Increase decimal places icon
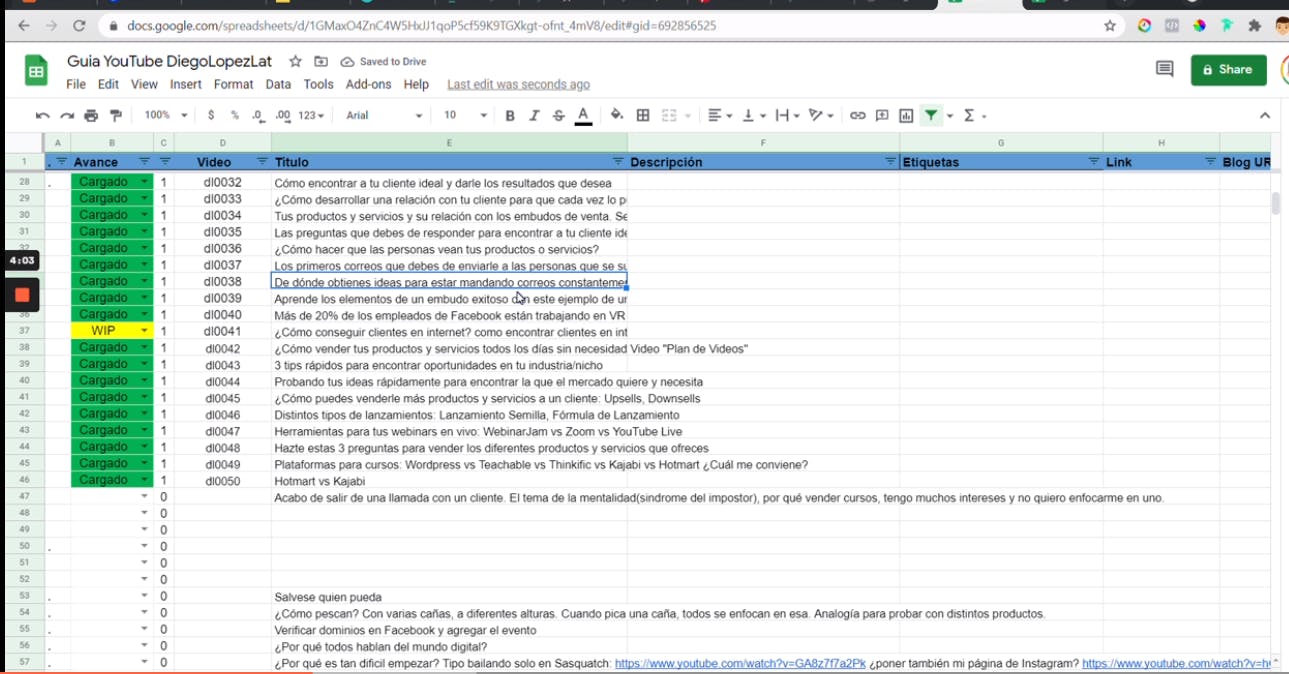This screenshot has height=674, width=1289. coord(283,116)
